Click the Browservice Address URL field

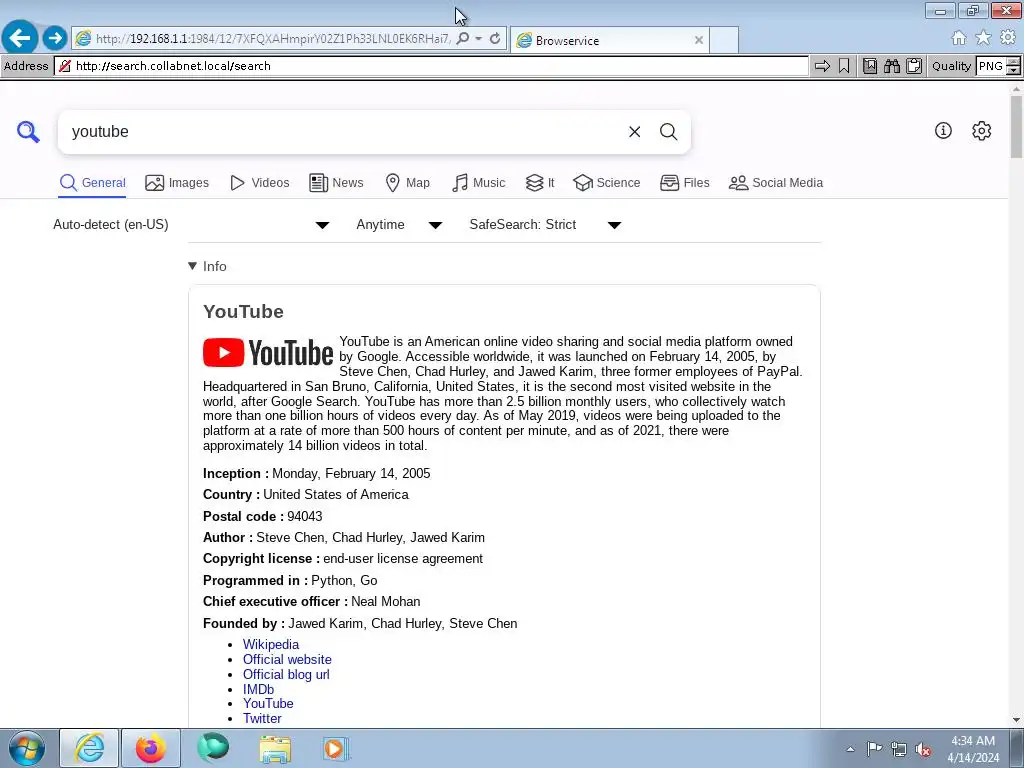tap(432, 66)
